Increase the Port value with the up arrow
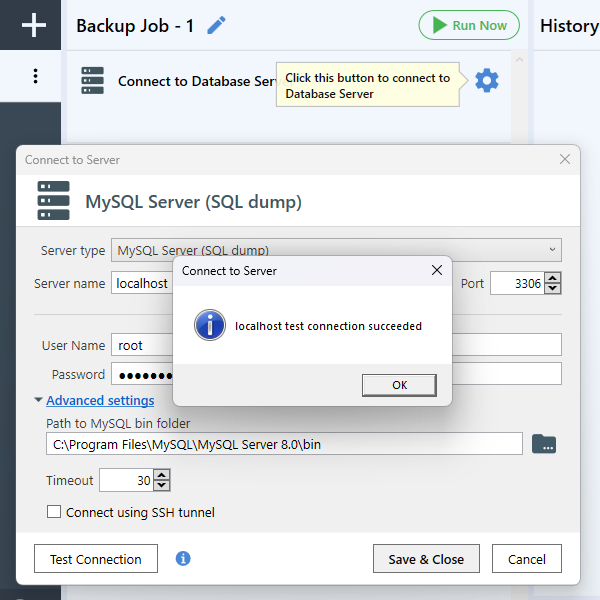This screenshot has height=600, width=600. [553, 277]
